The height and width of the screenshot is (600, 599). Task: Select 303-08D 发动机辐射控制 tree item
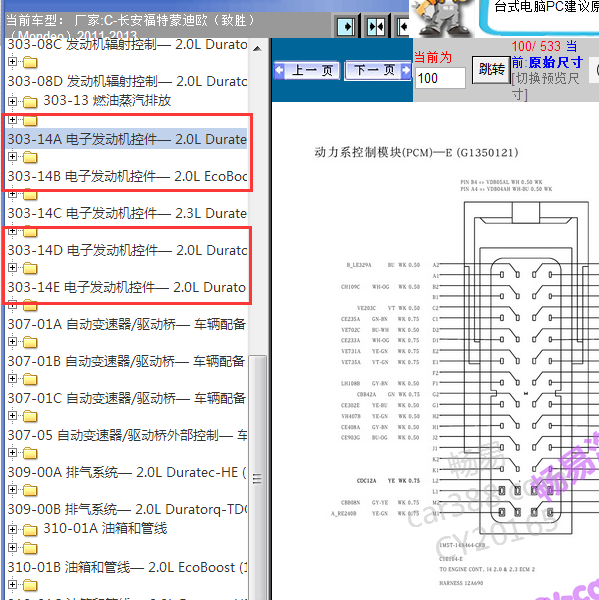click(x=127, y=81)
